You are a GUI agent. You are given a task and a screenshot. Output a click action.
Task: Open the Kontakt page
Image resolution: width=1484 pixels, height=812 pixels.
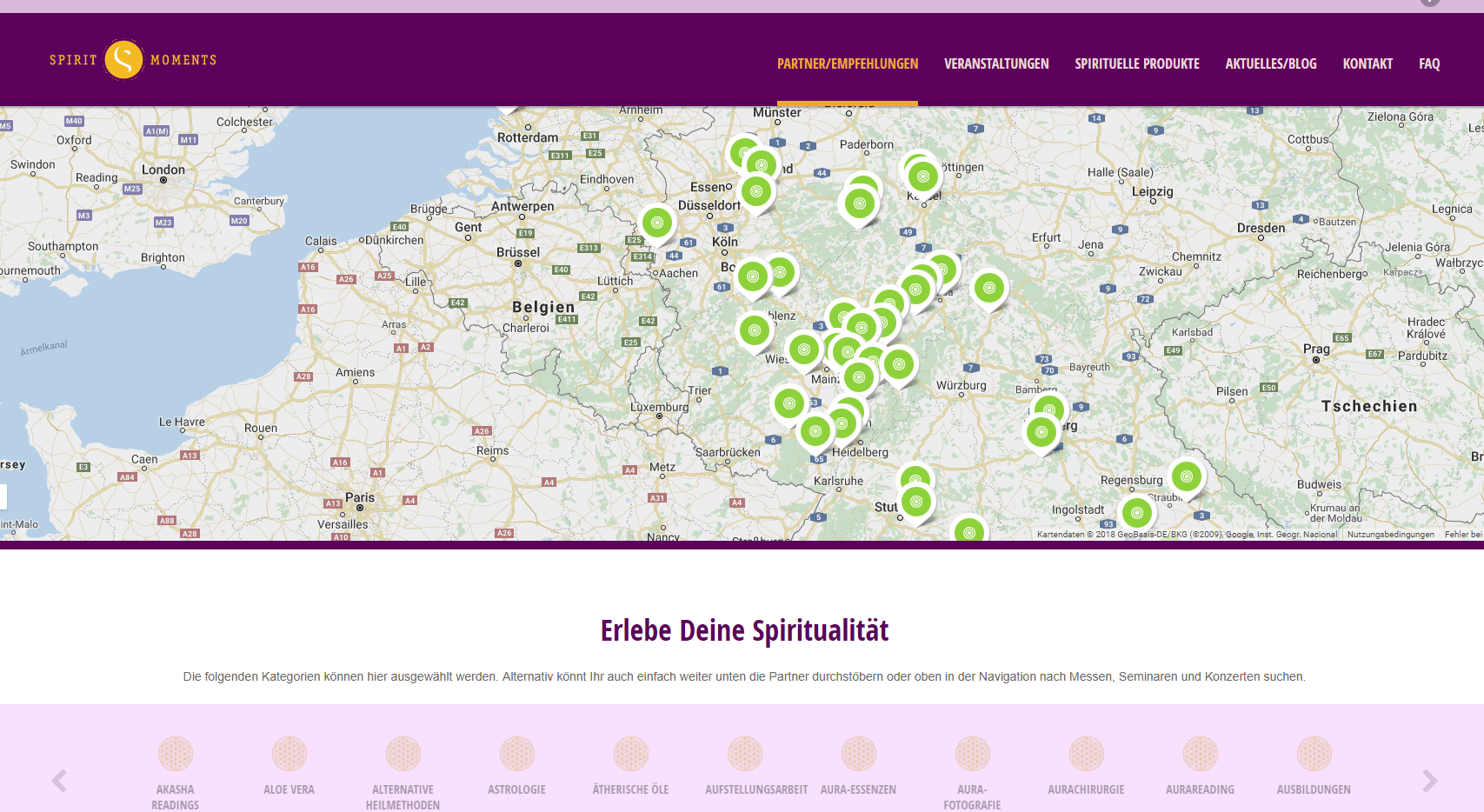pyautogui.click(x=1368, y=63)
